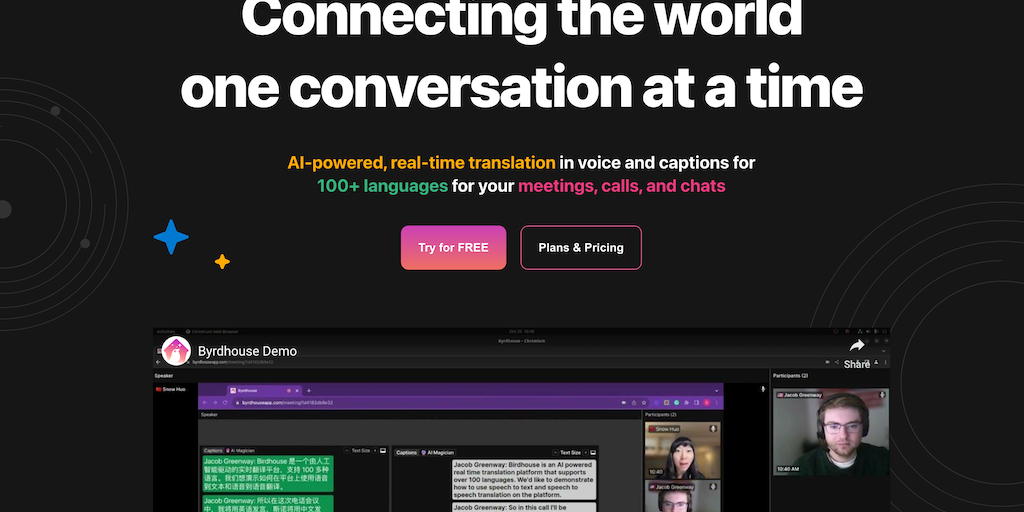Click the text "100+ languages"
The image size is (1024, 512).
pyautogui.click(x=382, y=186)
